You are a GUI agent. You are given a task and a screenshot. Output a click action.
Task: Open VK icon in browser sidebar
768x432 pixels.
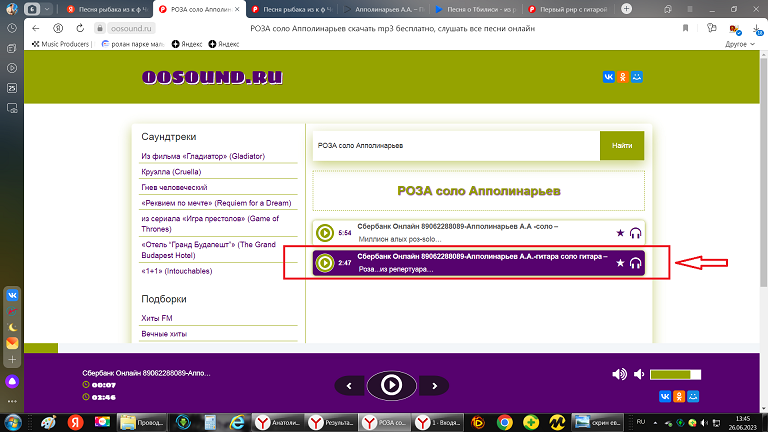tap(12, 295)
